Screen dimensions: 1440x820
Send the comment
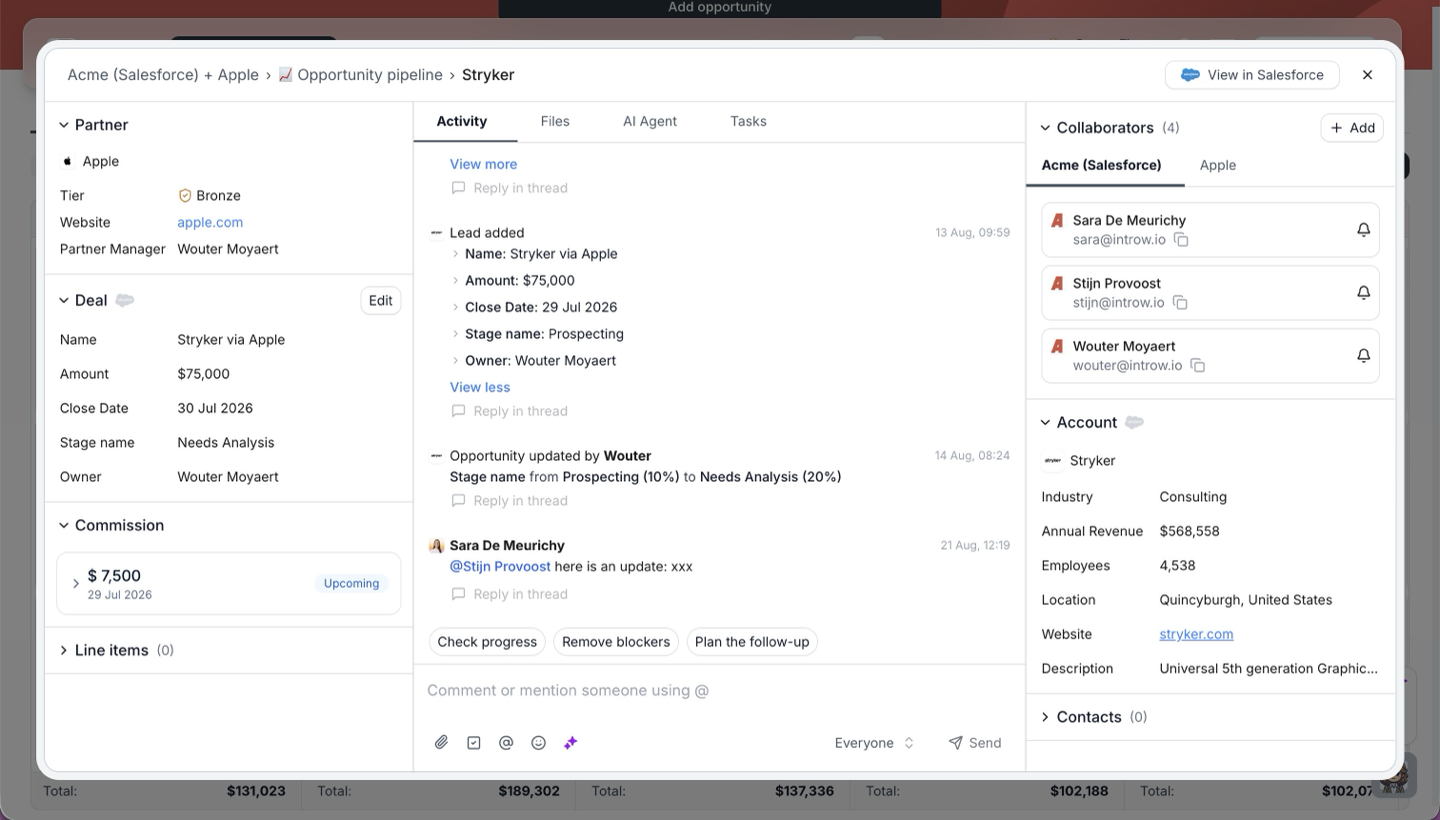pyautogui.click(x=975, y=743)
